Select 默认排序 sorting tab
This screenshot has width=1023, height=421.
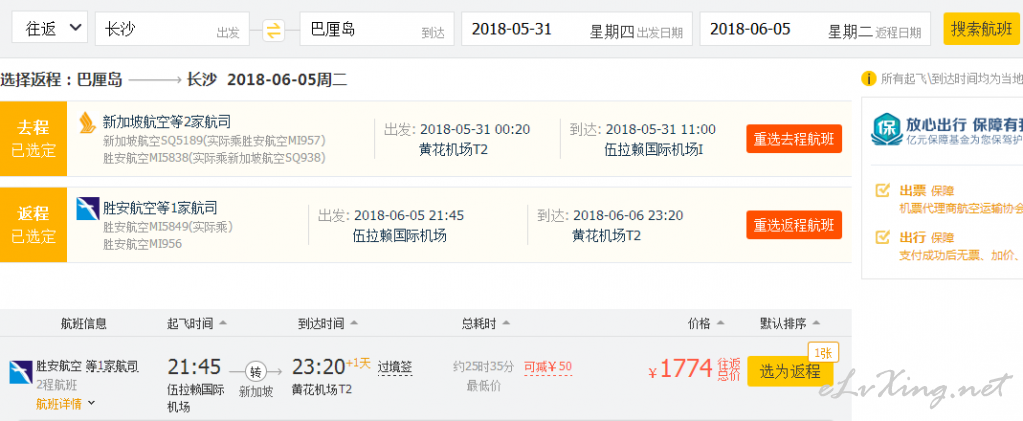[790, 323]
